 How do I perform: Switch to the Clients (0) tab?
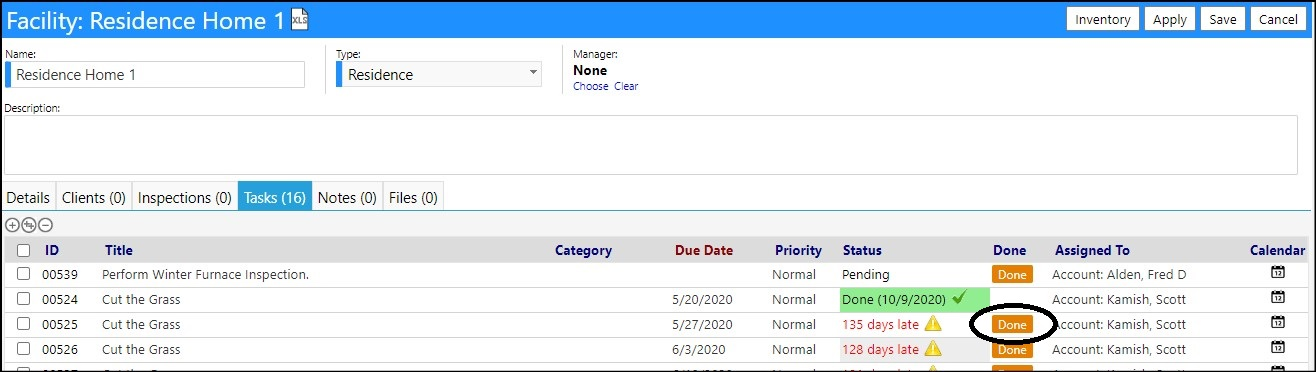point(94,198)
